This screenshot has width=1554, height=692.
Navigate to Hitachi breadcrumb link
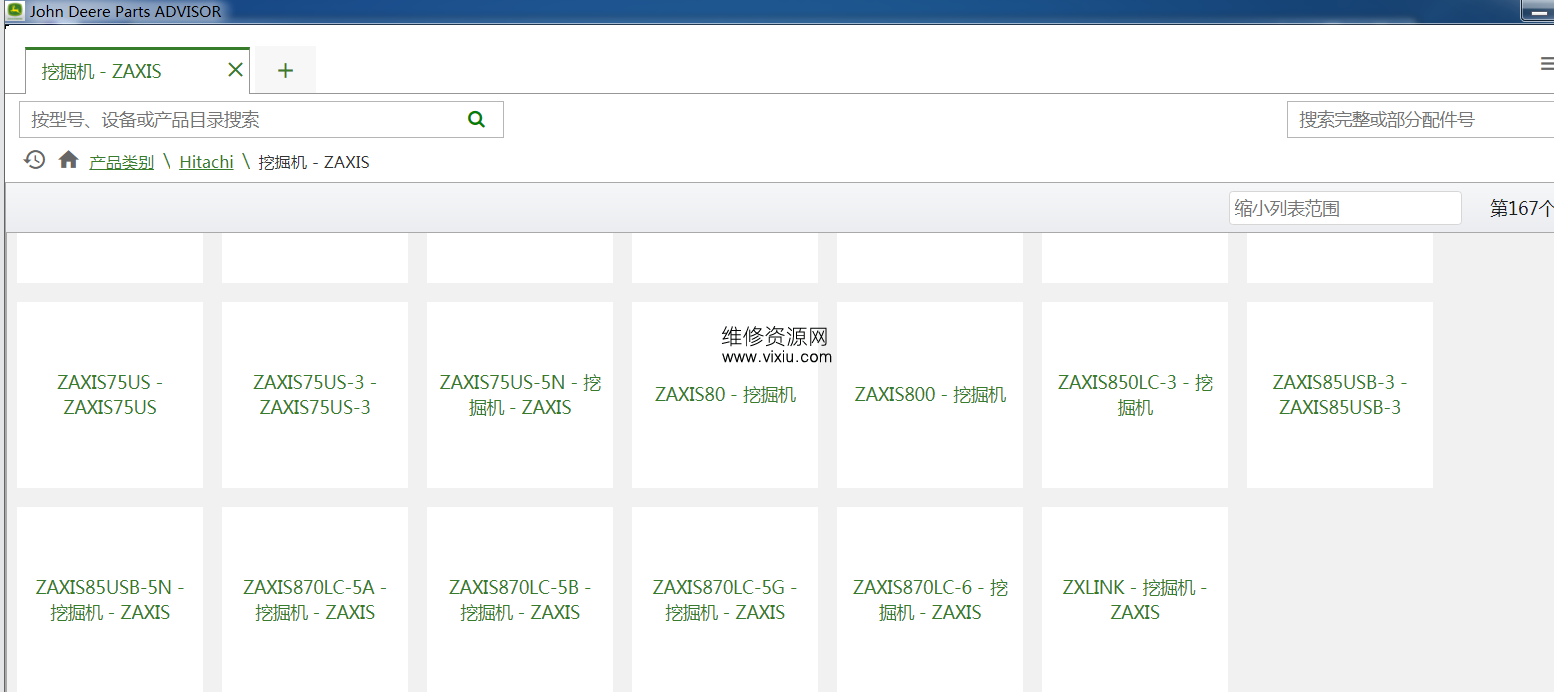206,162
